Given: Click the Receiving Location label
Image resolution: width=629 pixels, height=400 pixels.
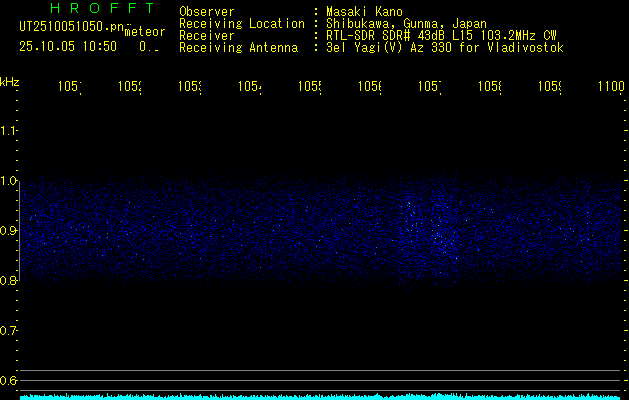Looking at the screenshot, I should 241,23.
